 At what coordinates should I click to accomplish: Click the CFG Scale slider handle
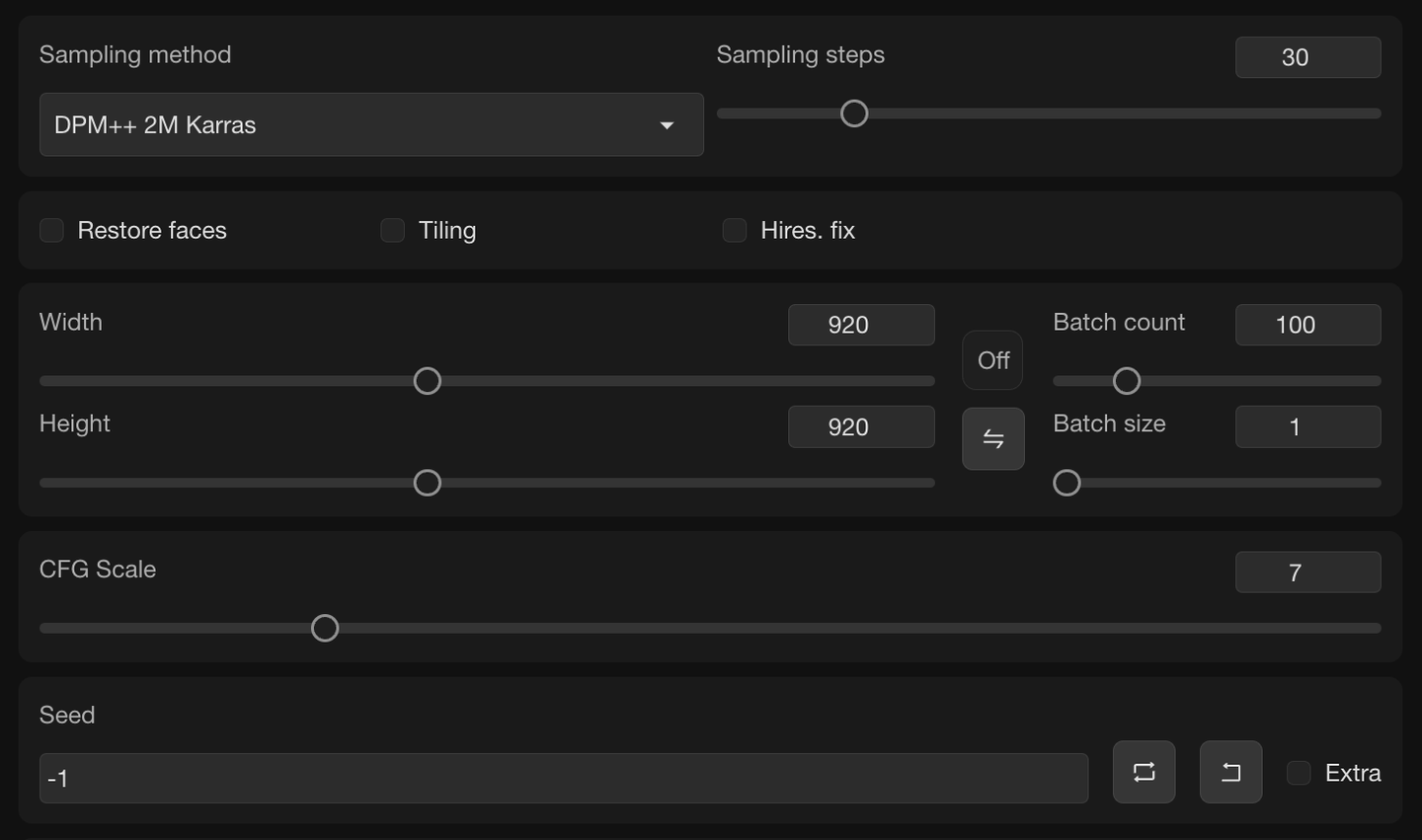(325, 628)
